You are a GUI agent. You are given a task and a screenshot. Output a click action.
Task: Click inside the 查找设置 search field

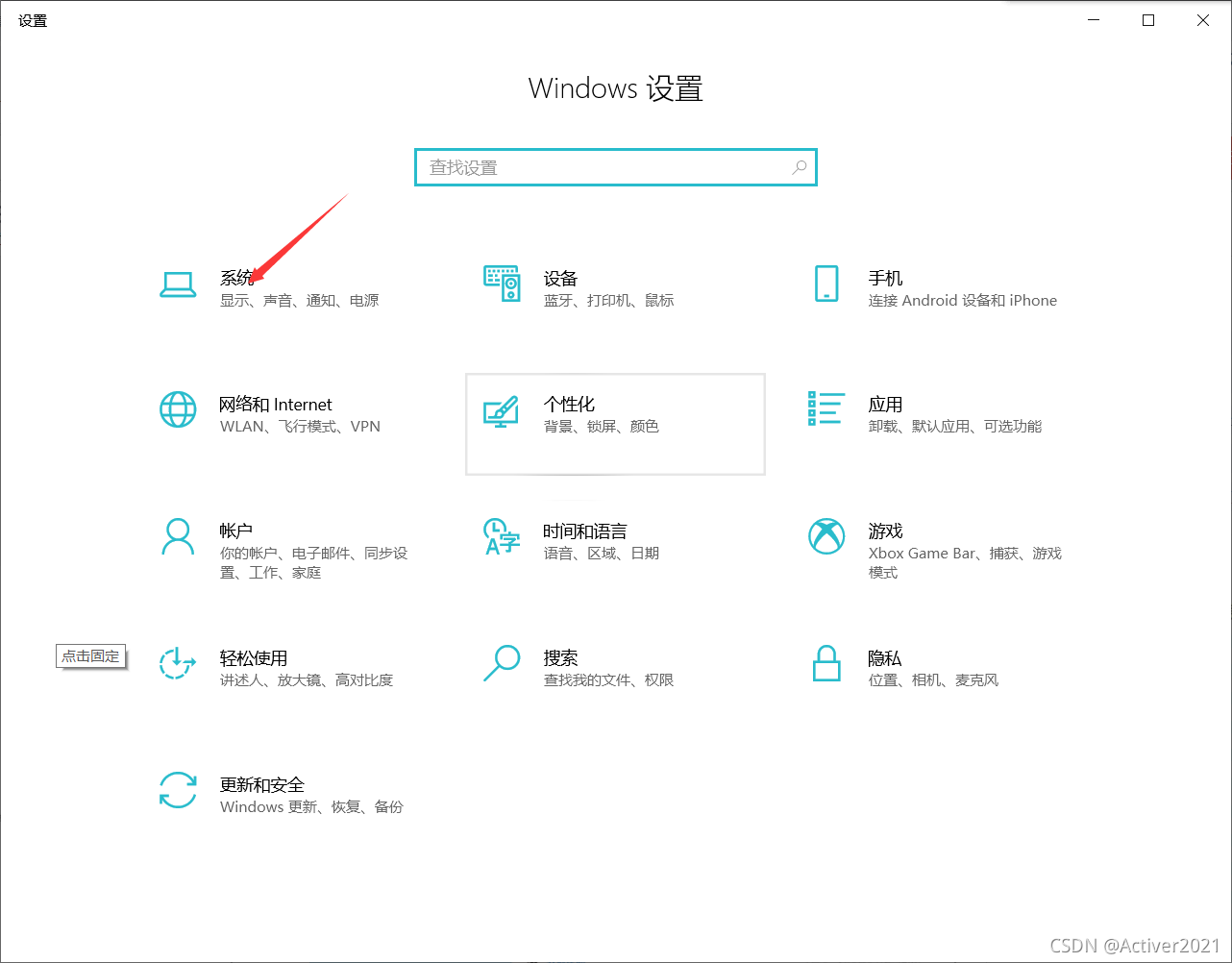(x=616, y=167)
